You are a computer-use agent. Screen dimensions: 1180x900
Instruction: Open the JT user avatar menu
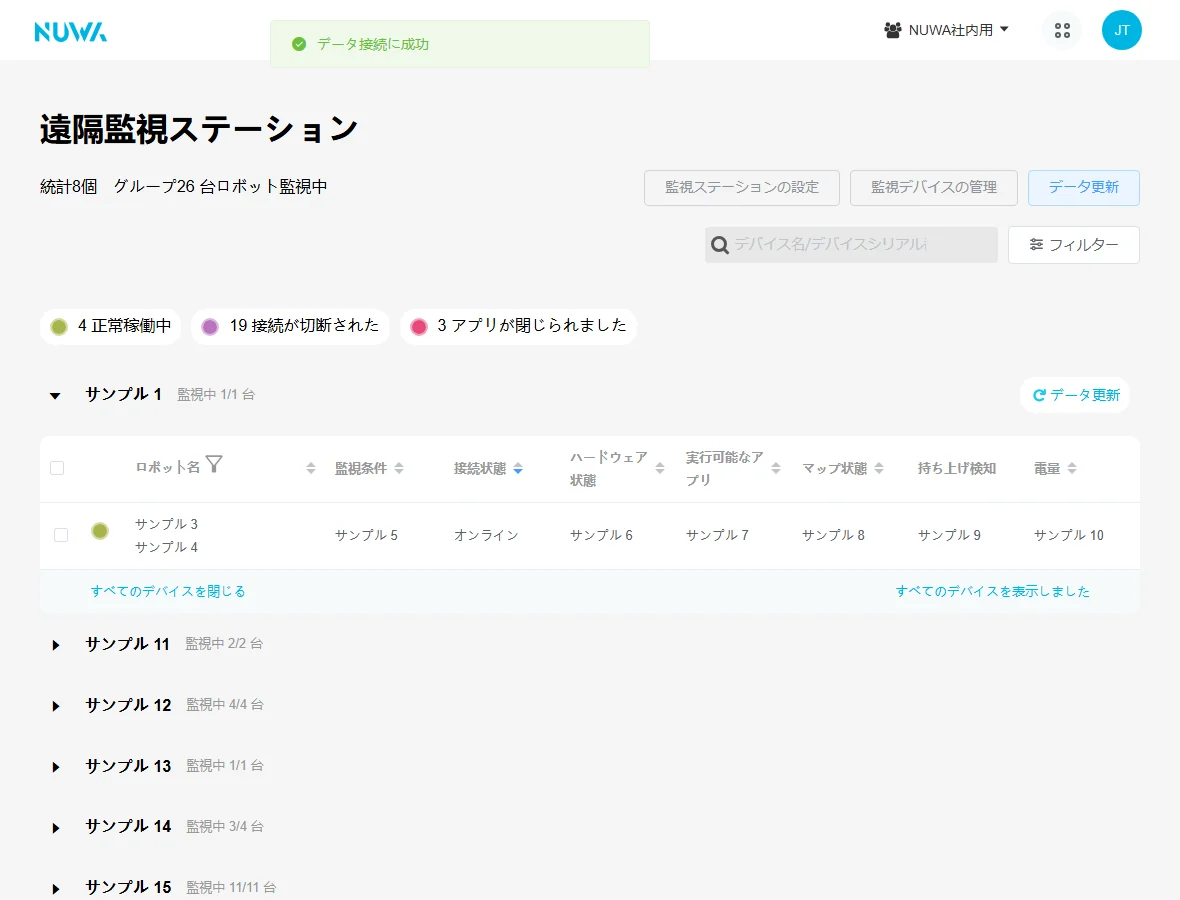tap(1121, 30)
